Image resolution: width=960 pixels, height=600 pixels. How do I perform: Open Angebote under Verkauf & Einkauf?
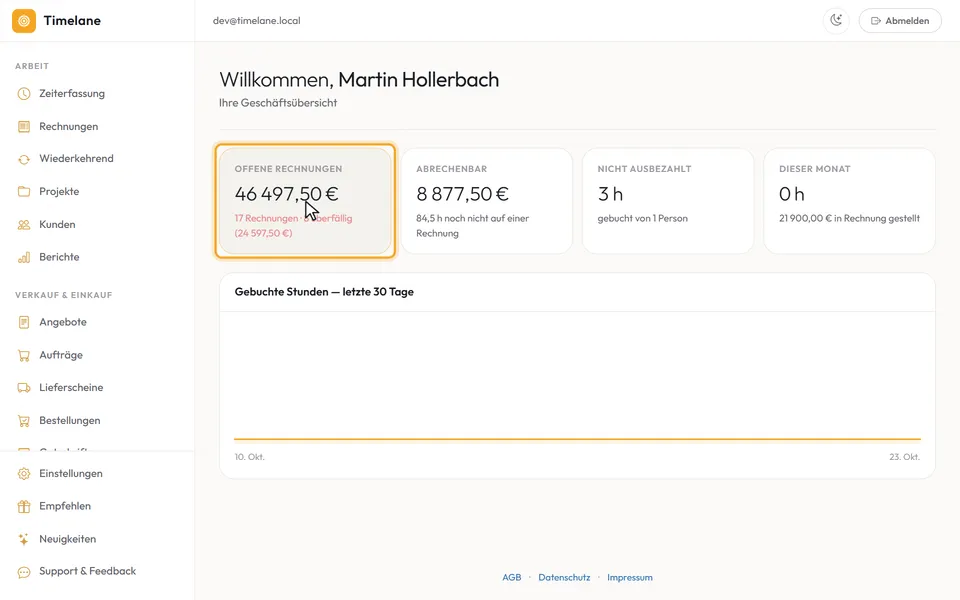pos(63,322)
